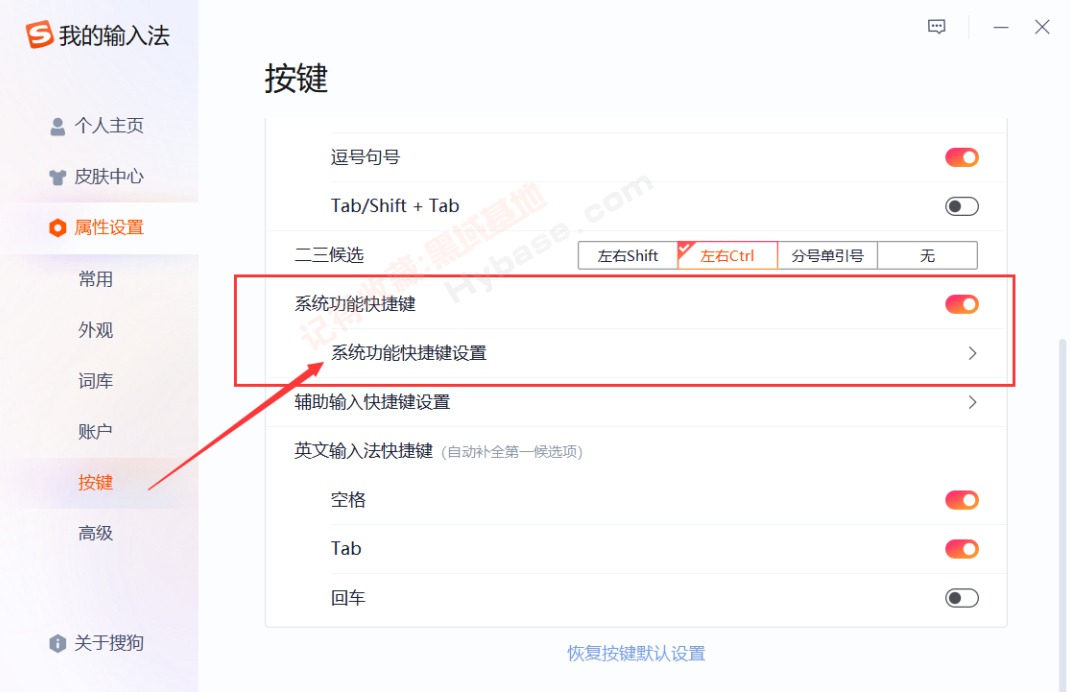Expand 系统功能快捷键设置 chevron
Screen dimensions: 1071x692
point(972,353)
